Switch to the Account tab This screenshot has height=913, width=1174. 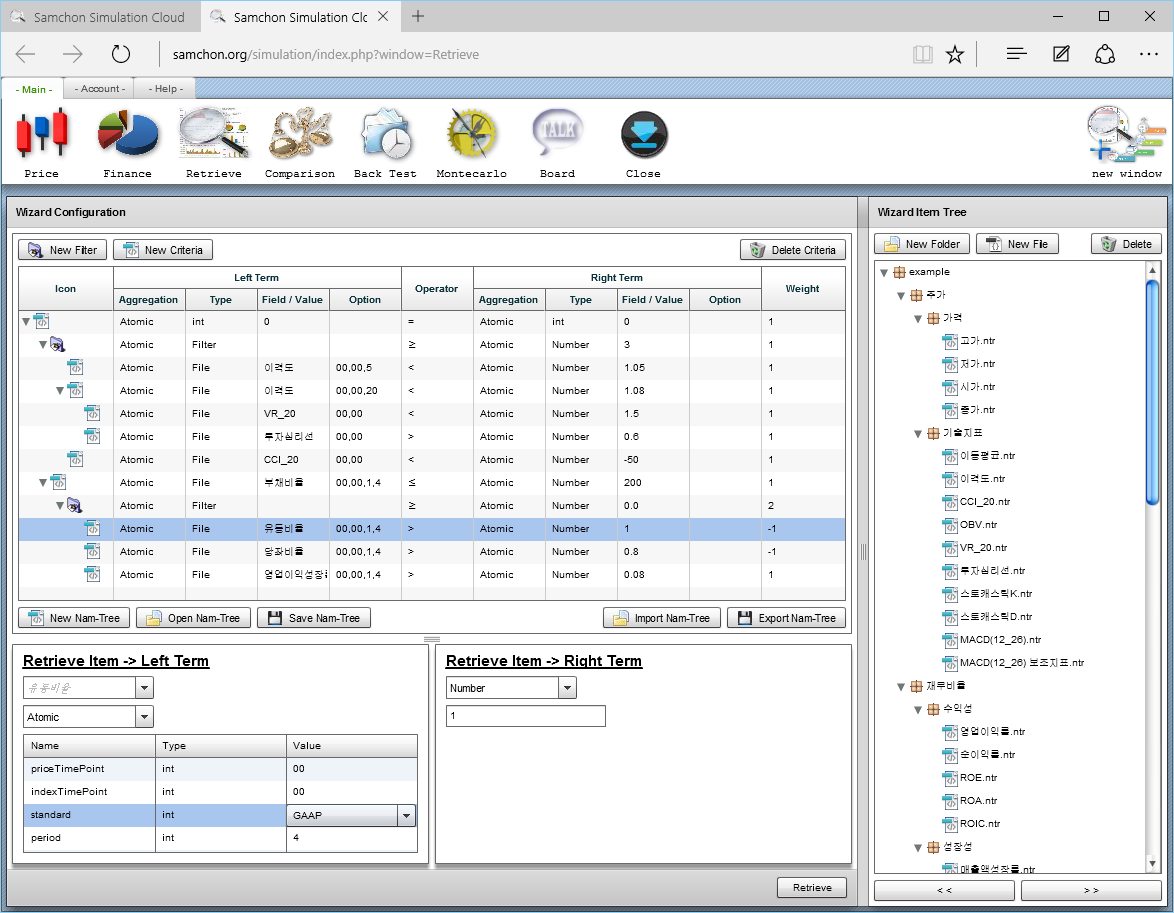100,89
